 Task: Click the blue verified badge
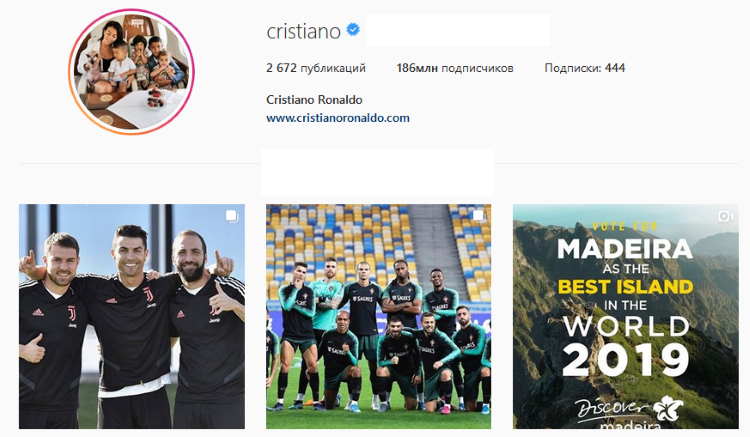pyautogui.click(x=353, y=30)
